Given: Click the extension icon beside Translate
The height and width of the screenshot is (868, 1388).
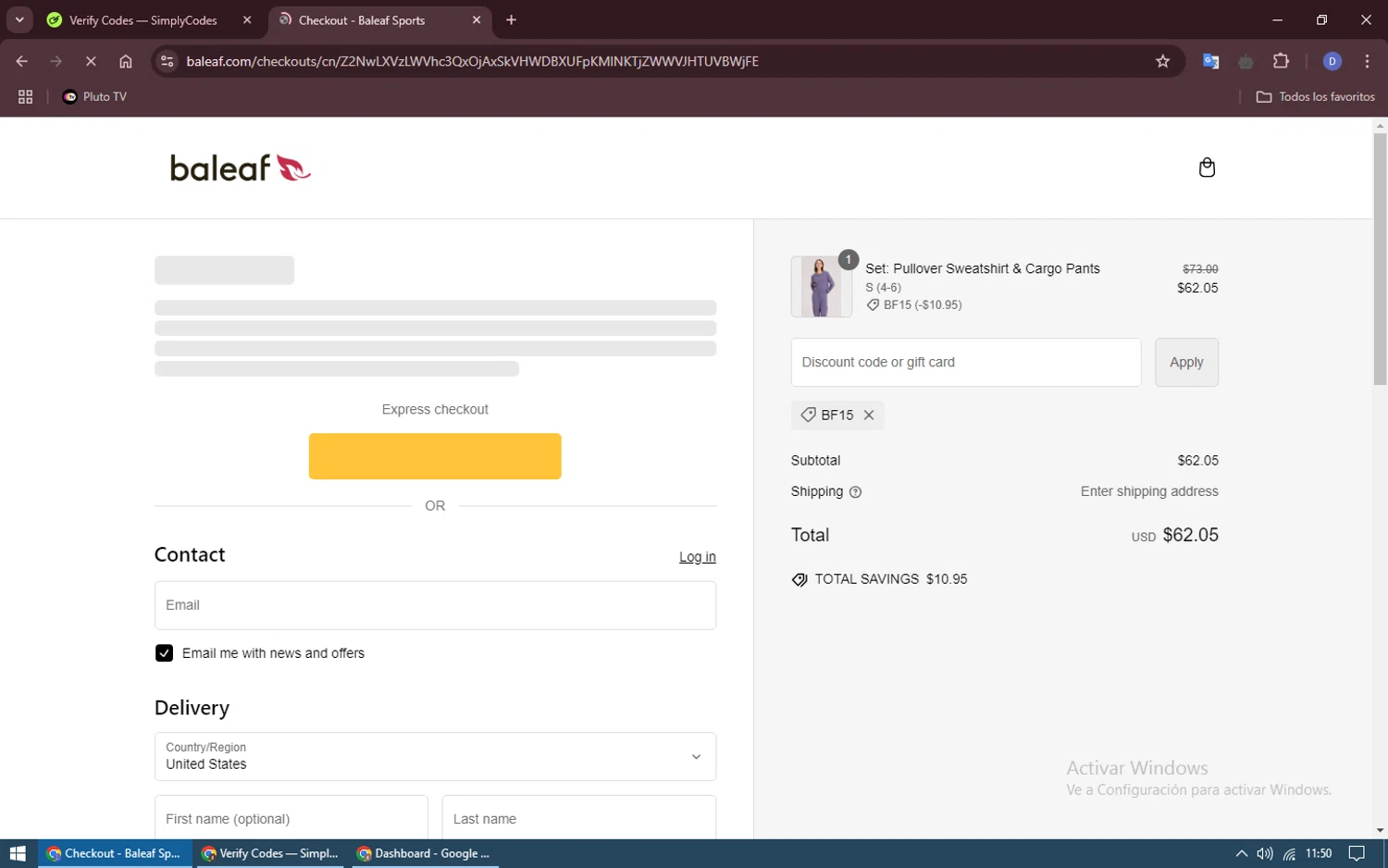Looking at the screenshot, I should [1245, 61].
